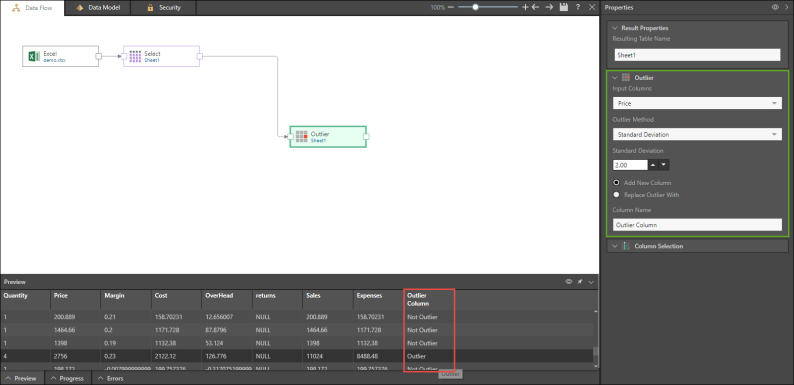Select the Add New Column radio button
This screenshot has height=385, width=794.
tap(616, 182)
